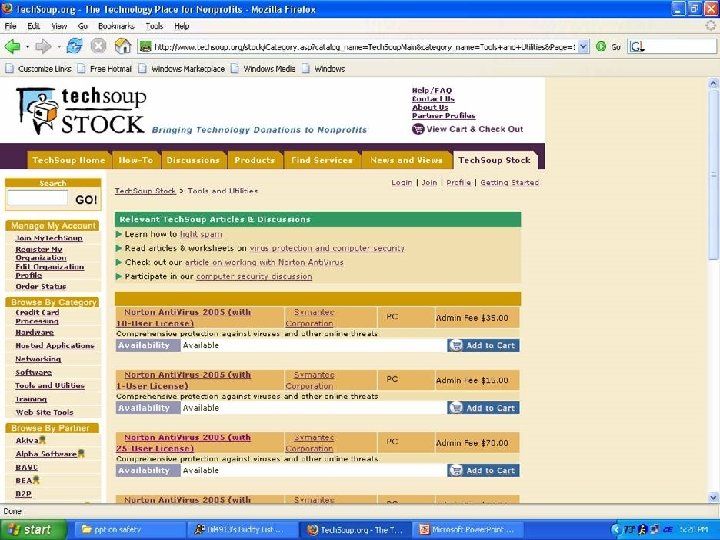Click the Getting Started link
The width and height of the screenshot is (720, 540).
point(510,182)
